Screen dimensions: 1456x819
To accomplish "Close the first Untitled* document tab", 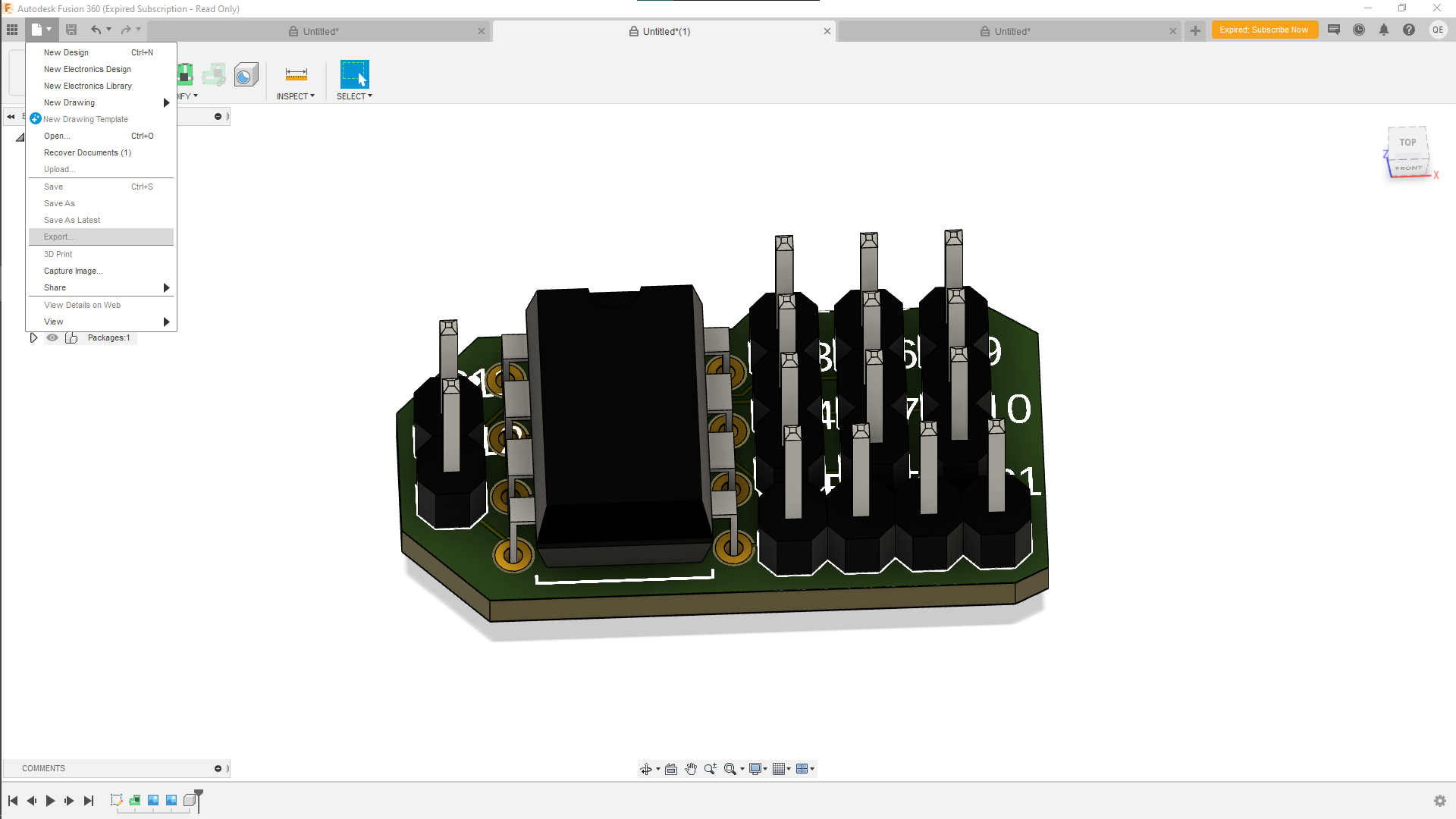I will [x=482, y=31].
